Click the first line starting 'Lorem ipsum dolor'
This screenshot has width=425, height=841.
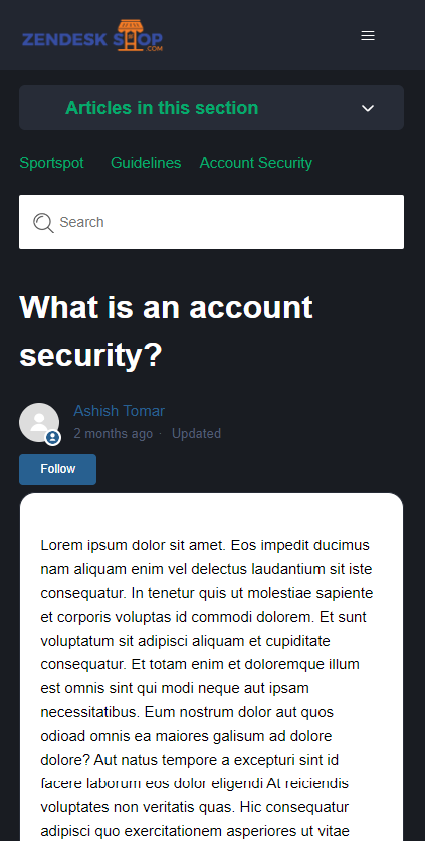[205, 545]
